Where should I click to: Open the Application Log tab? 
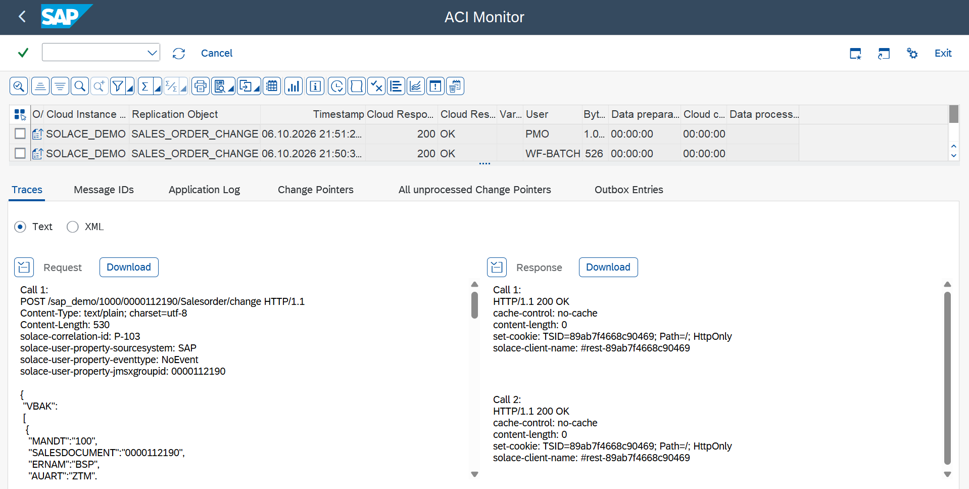coord(204,190)
